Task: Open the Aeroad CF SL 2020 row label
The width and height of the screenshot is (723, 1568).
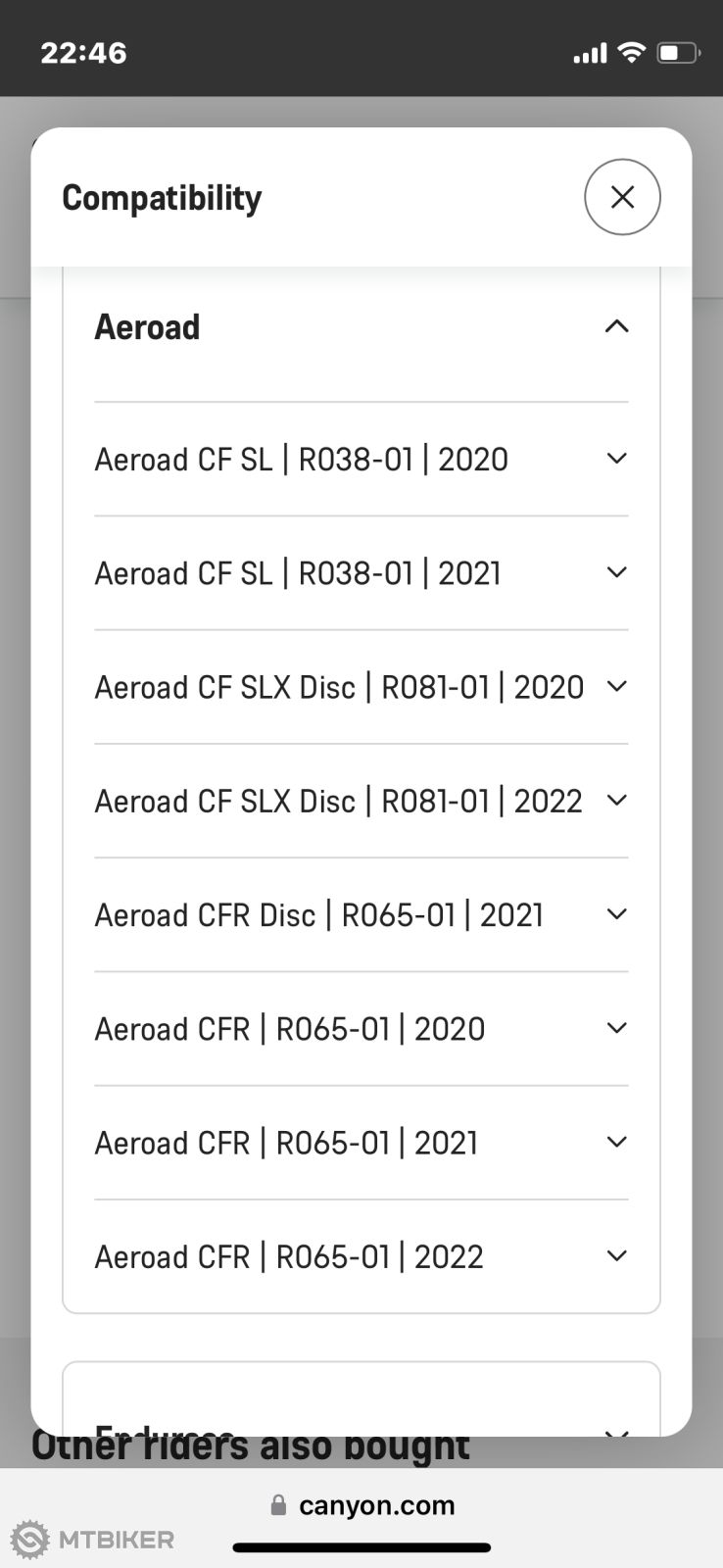Action: pos(301,460)
